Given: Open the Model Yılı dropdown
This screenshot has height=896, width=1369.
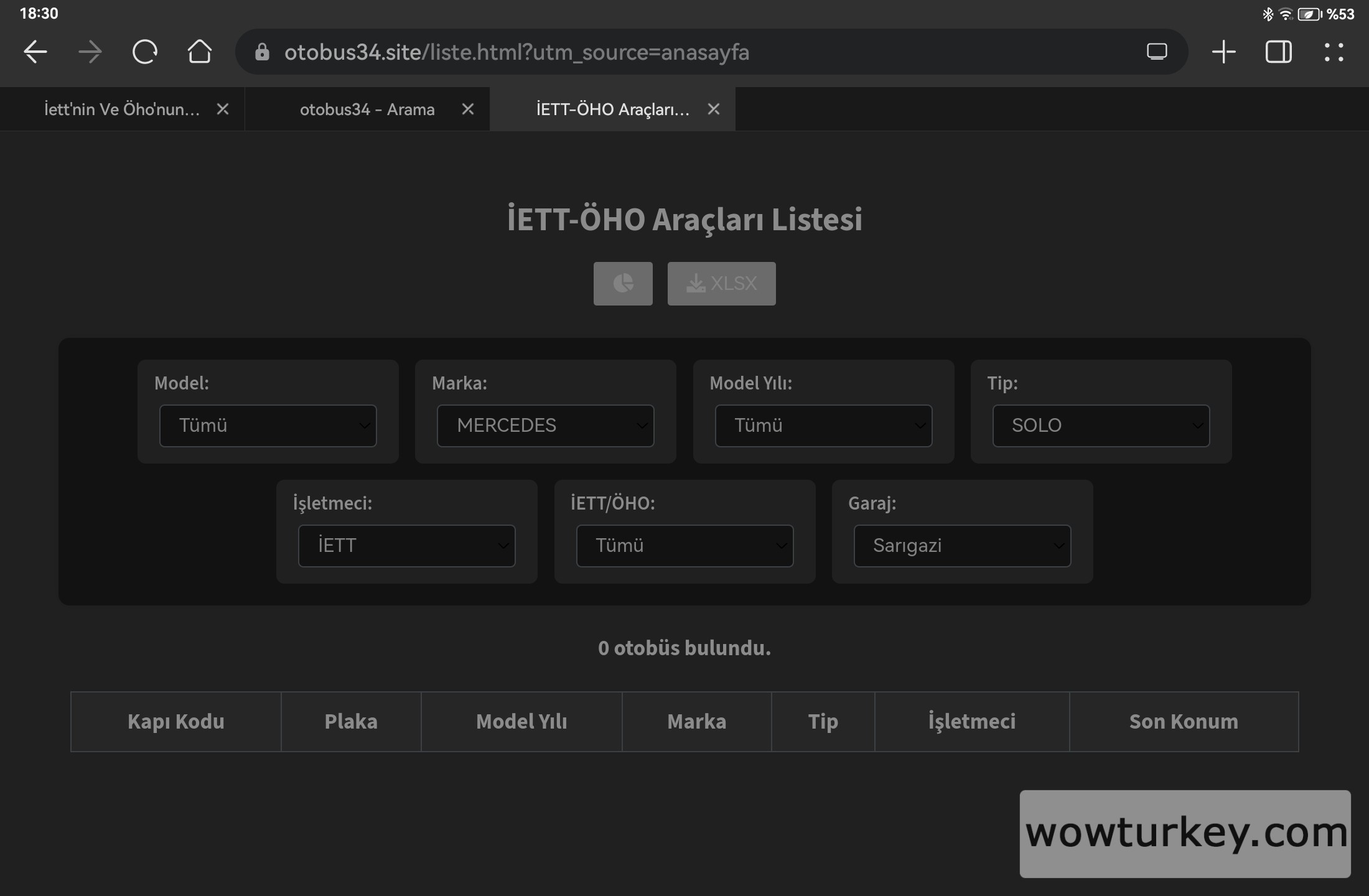Looking at the screenshot, I should coord(823,426).
